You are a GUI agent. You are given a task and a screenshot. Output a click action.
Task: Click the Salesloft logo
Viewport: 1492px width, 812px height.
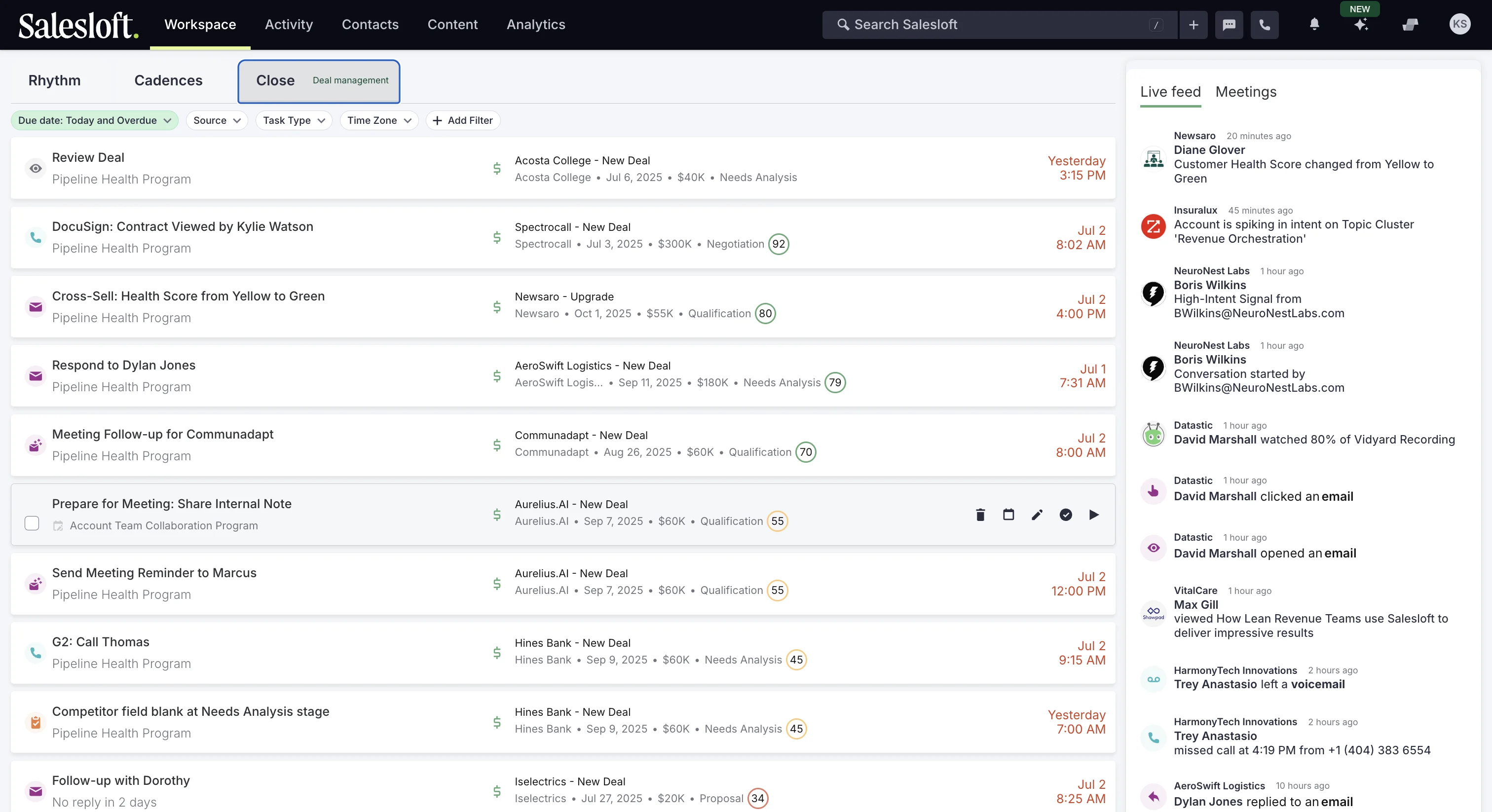[x=78, y=25]
